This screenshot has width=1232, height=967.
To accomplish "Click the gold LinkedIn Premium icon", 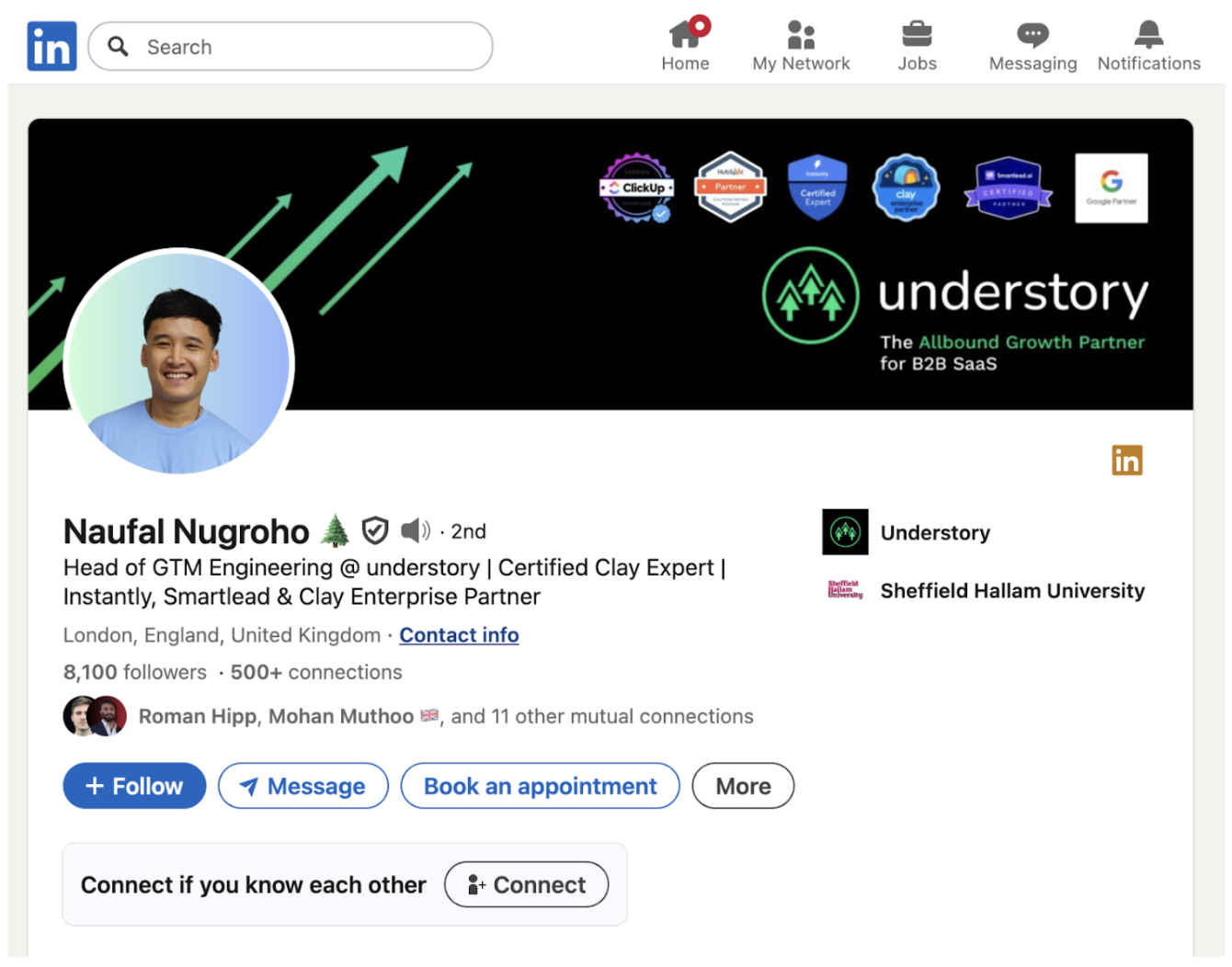I will 1126,460.
